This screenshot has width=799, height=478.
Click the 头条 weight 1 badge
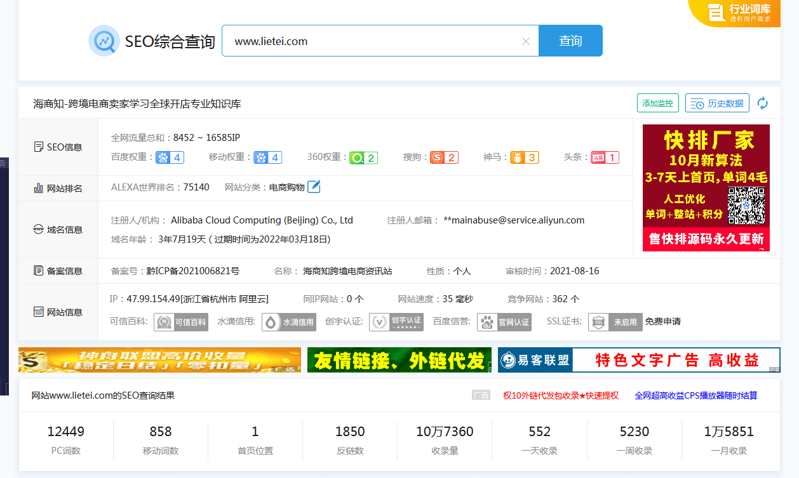click(605, 157)
